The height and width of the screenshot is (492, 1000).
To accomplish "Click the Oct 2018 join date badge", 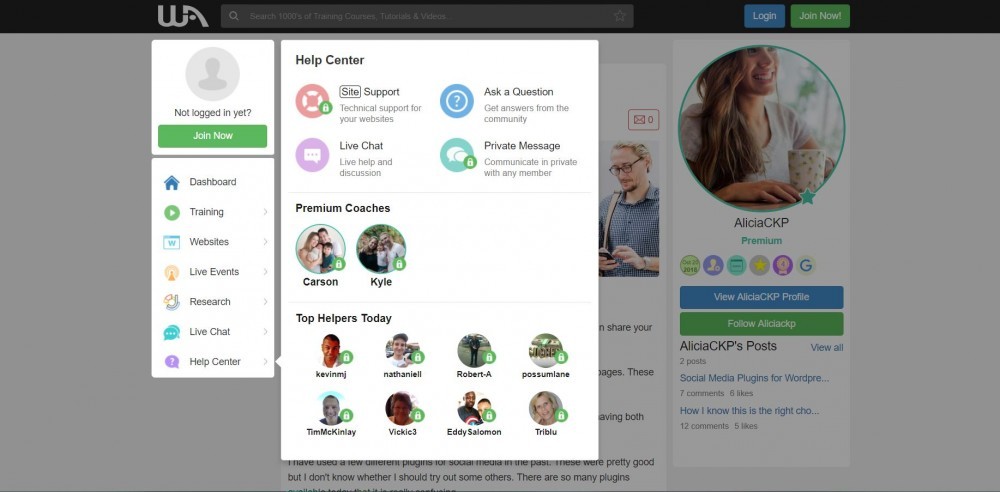I will pyautogui.click(x=689, y=265).
